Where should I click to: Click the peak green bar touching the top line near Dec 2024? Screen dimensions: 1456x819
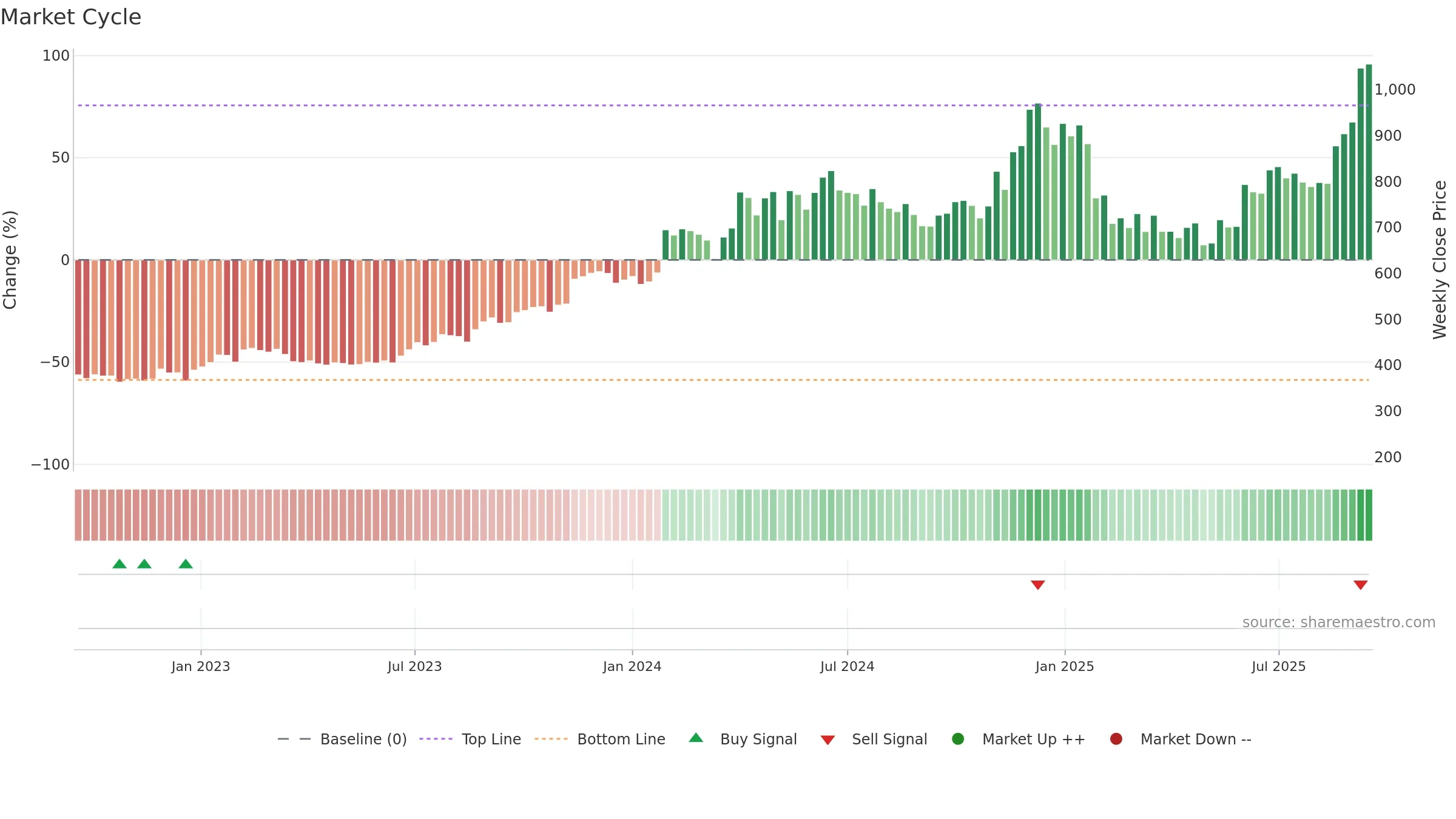pos(1038,181)
